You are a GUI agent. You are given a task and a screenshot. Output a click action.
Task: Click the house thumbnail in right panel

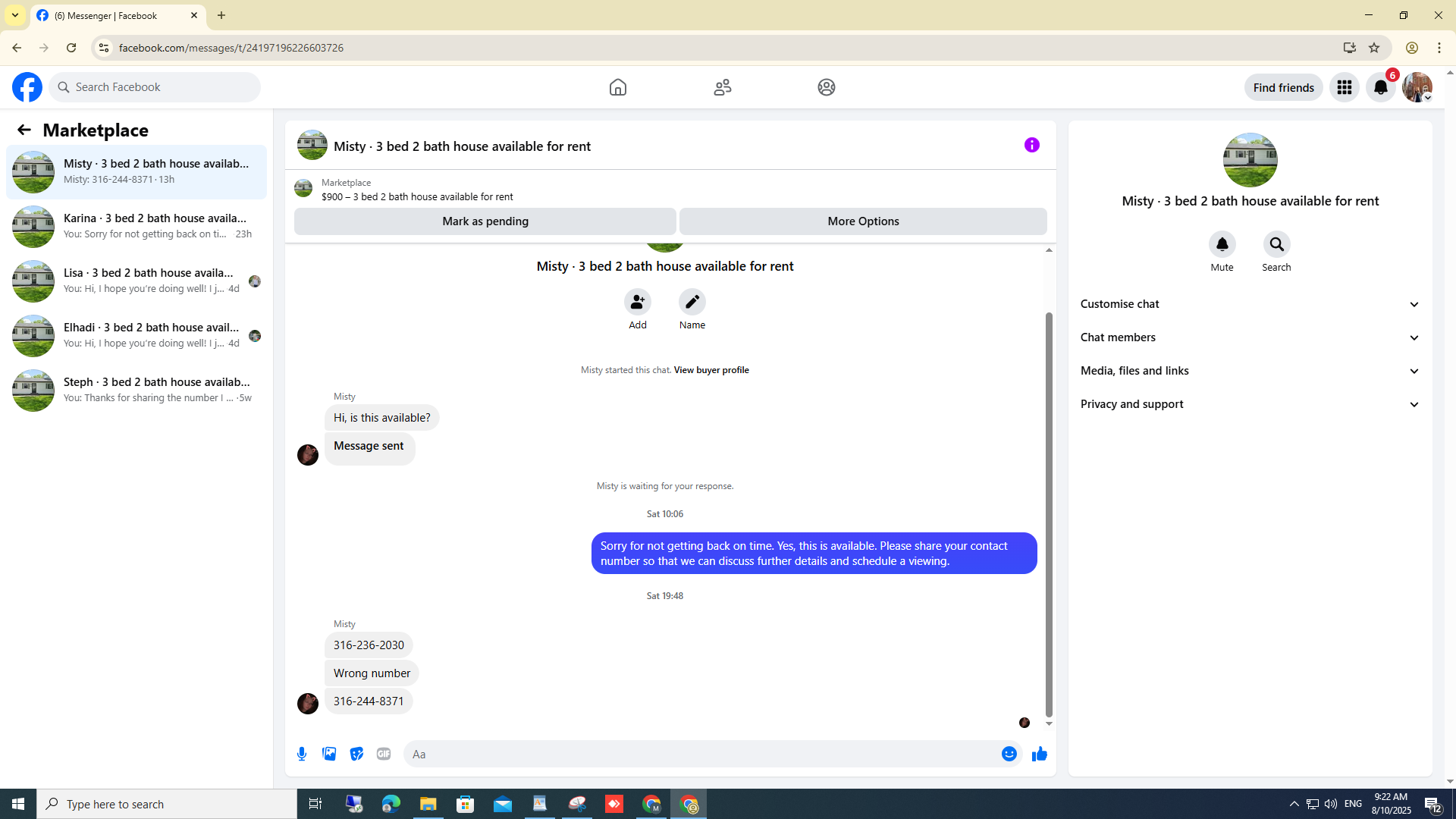1250,160
